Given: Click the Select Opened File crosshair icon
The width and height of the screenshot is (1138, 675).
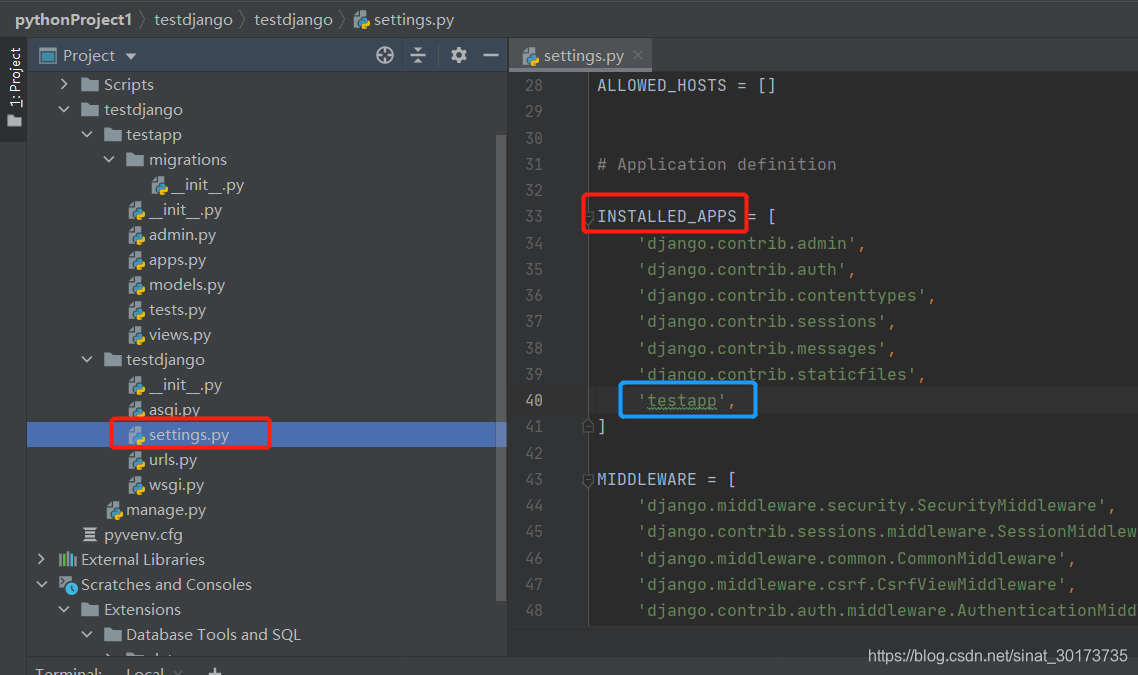Looking at the screenshot, I should 385,55.
